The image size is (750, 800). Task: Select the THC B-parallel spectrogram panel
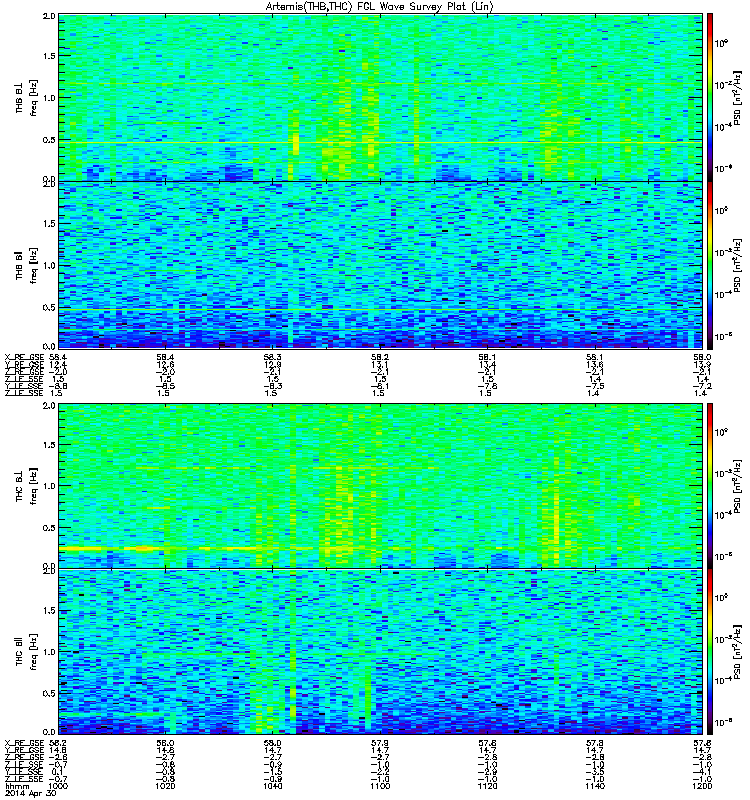pyautogui.click(x=381, y=652)
